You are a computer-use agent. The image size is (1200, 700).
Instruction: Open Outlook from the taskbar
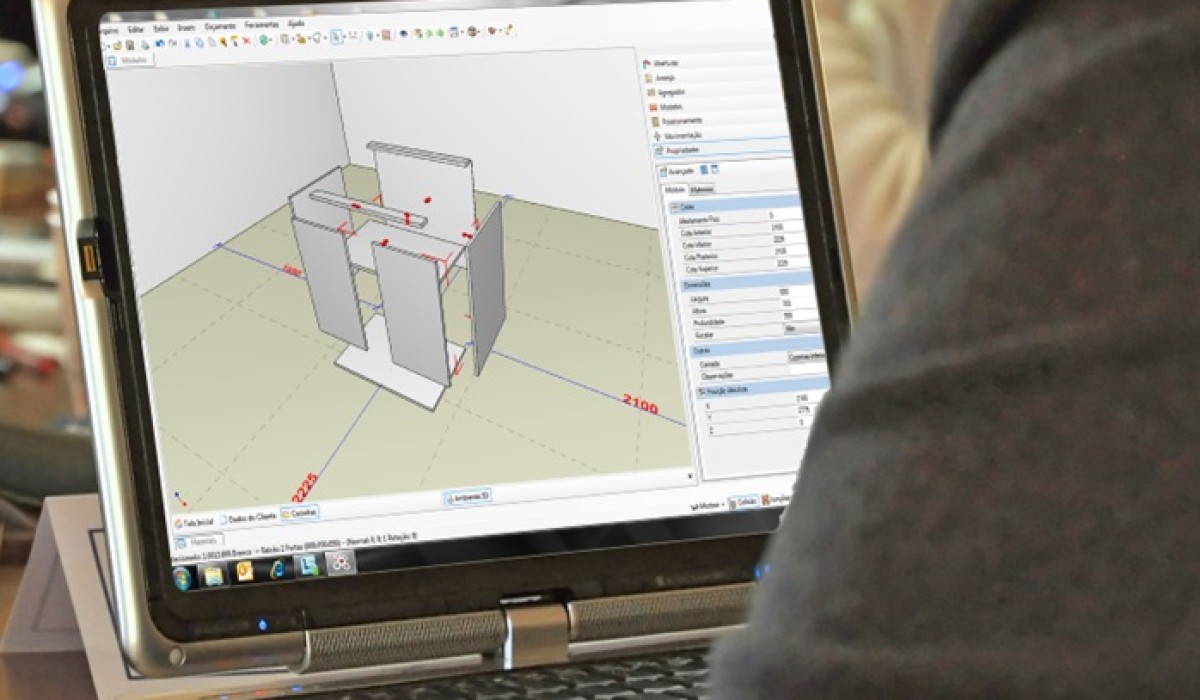click(245, 571)
